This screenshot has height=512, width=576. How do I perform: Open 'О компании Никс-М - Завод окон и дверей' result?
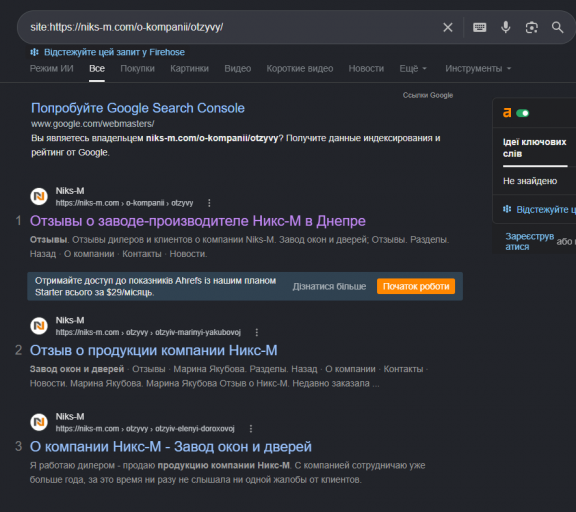[170, 447]
